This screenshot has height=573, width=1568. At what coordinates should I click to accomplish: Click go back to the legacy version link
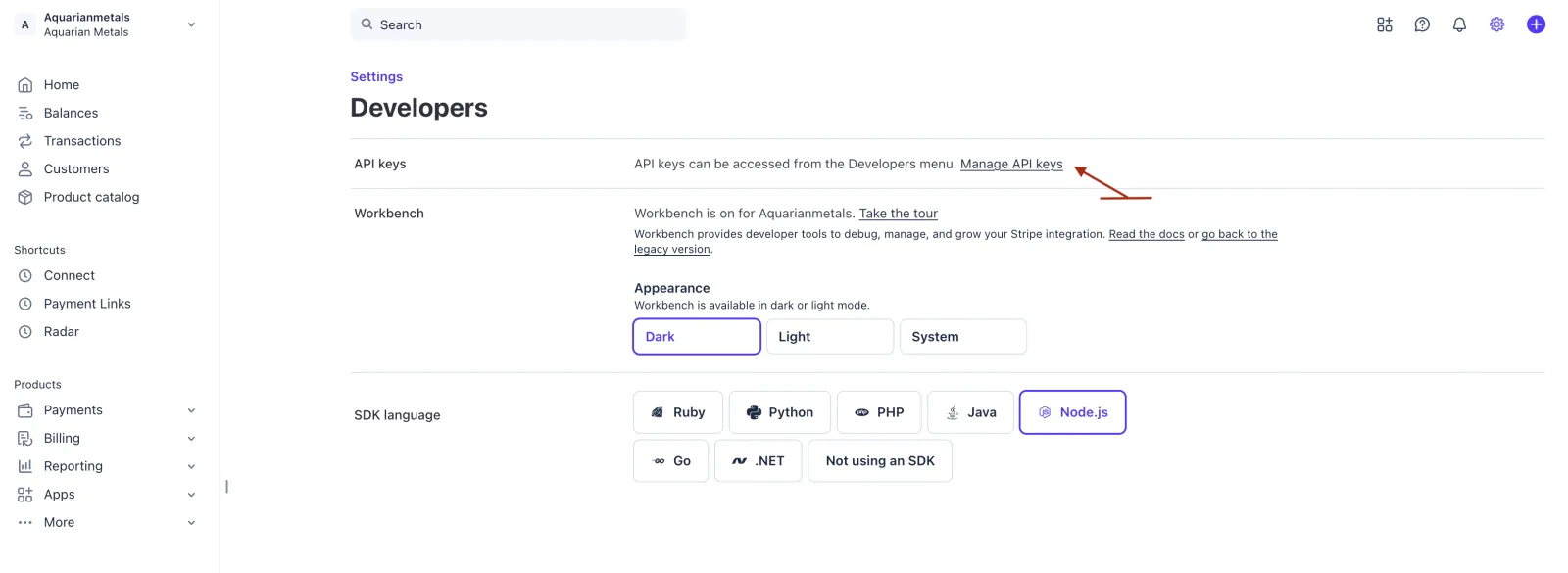click(x=1240, y=234)
